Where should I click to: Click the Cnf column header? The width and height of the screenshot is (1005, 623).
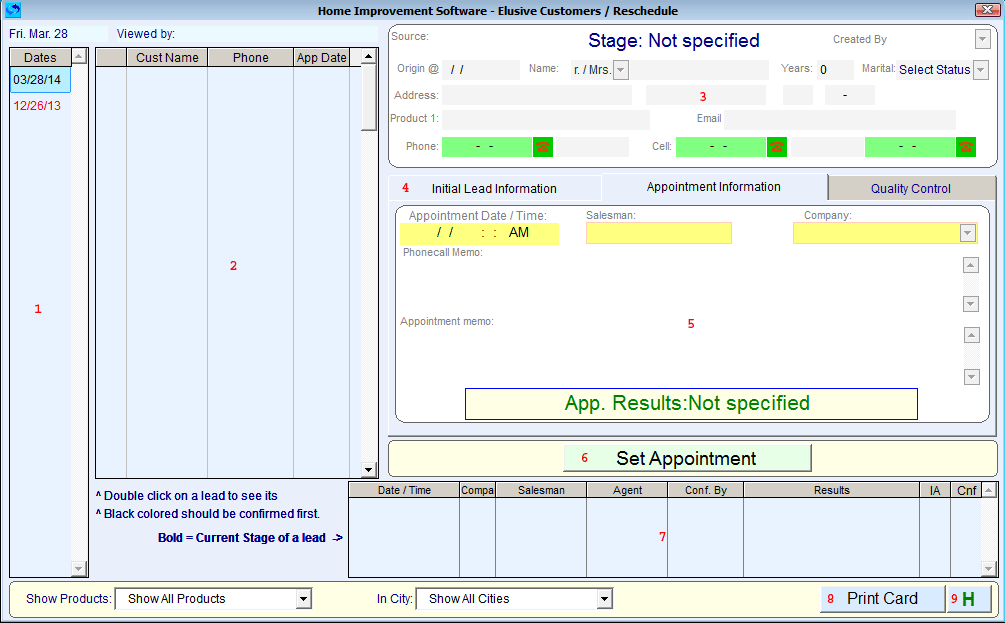pyautogui.click(x=966, y=490)
